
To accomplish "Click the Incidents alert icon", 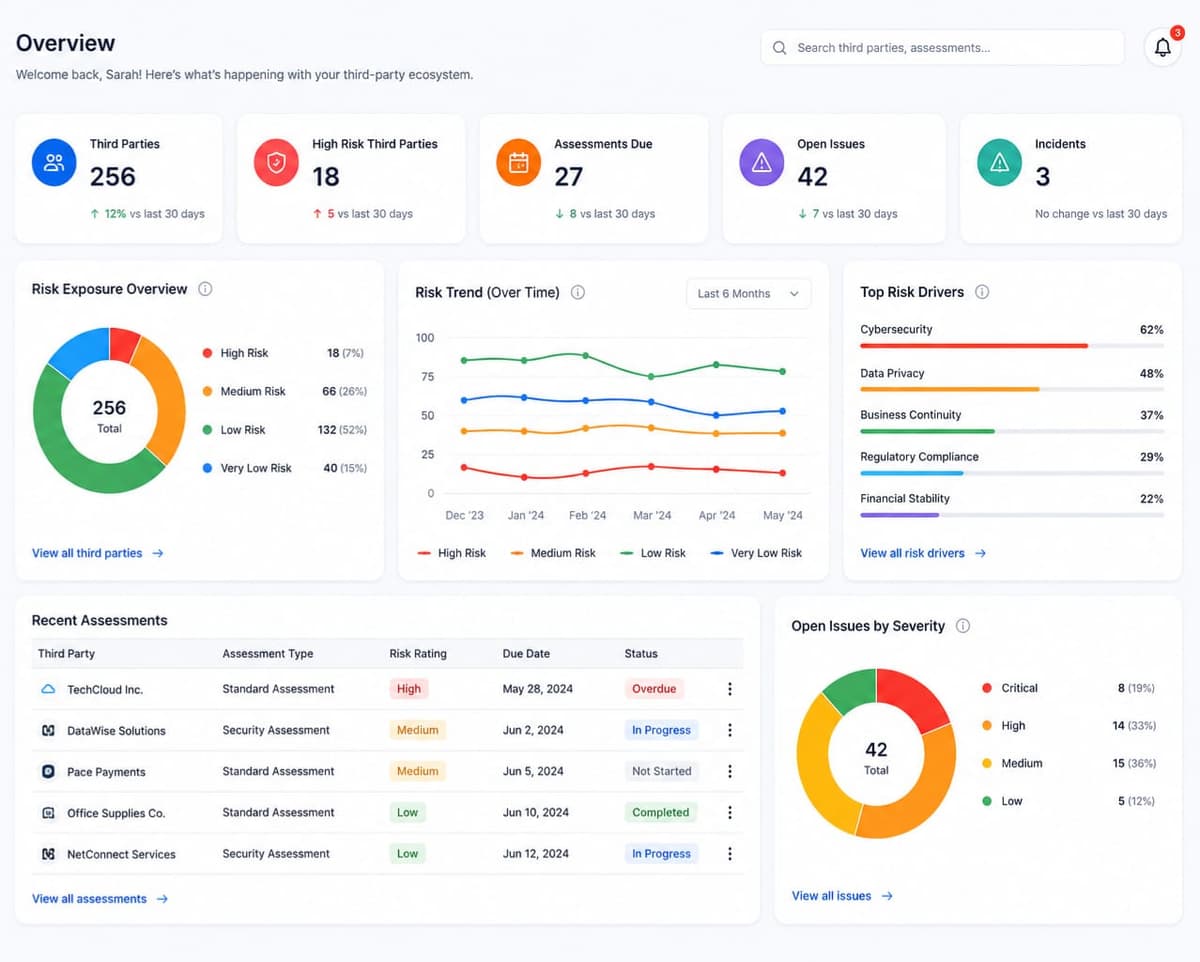I will [1000, 163].
